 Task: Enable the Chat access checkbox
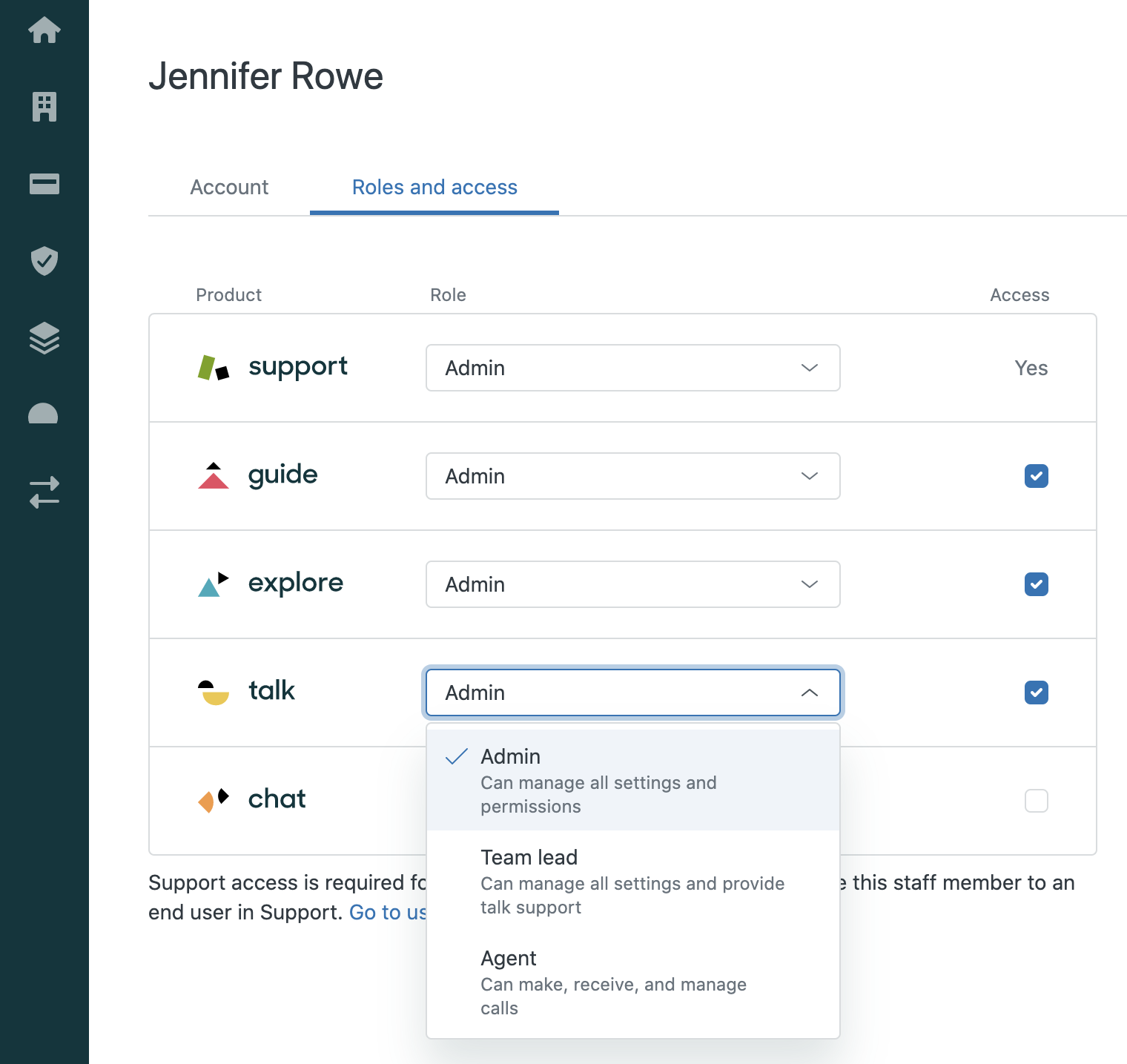click(x=1037, y=801)
